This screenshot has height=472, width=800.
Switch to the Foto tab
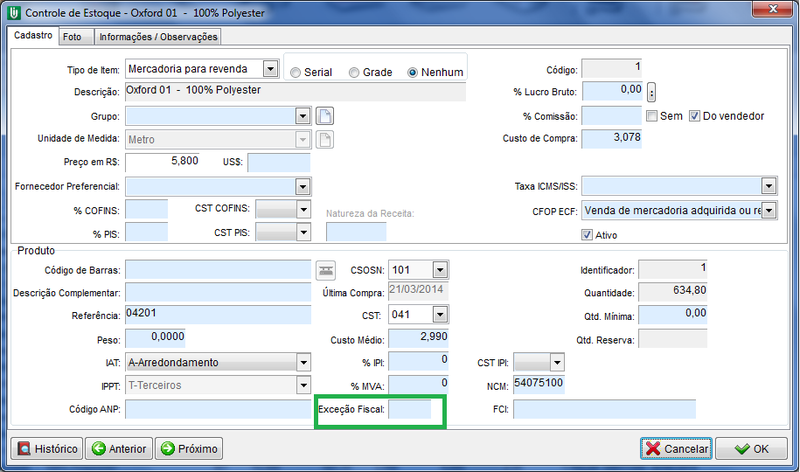coord(72,37)
